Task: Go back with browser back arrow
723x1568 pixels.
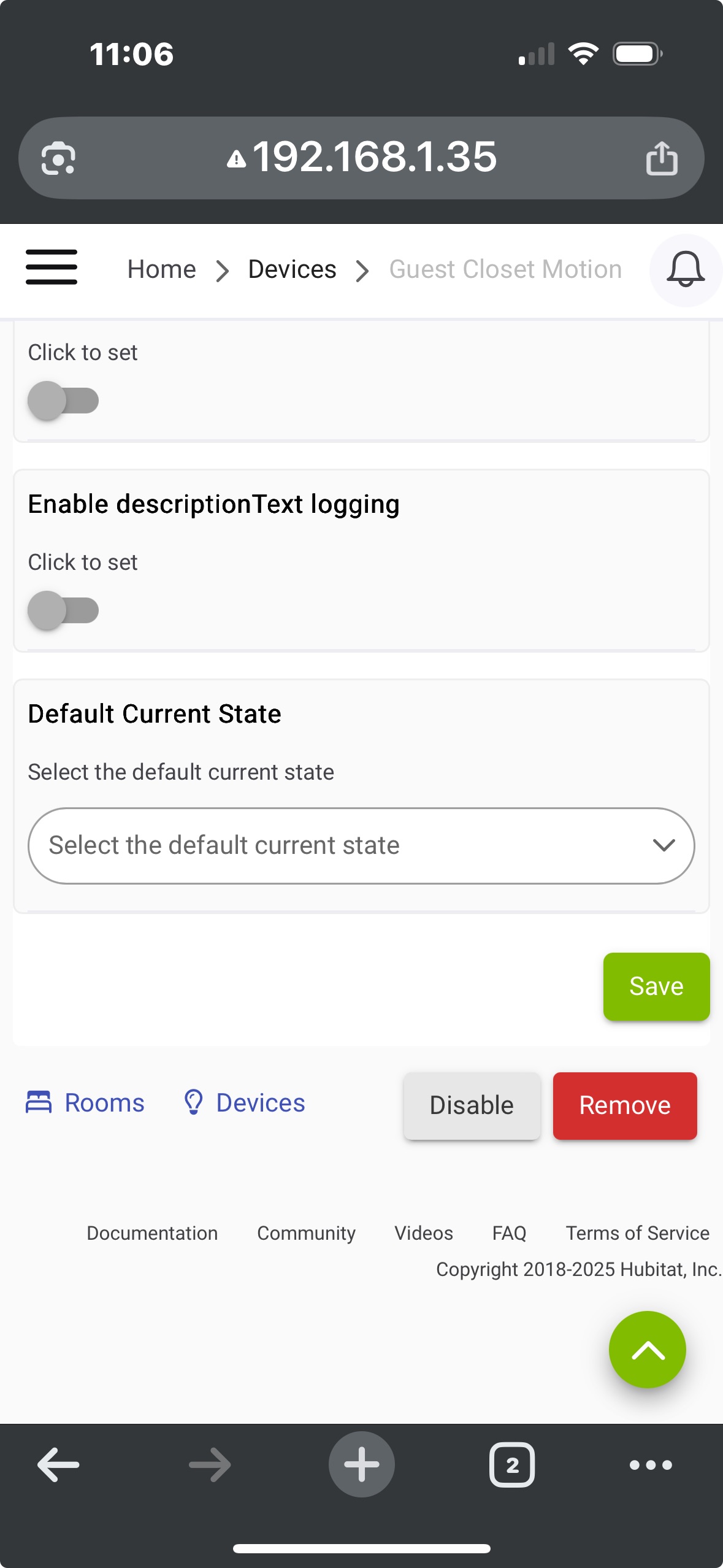Action: coord(58,1464)
